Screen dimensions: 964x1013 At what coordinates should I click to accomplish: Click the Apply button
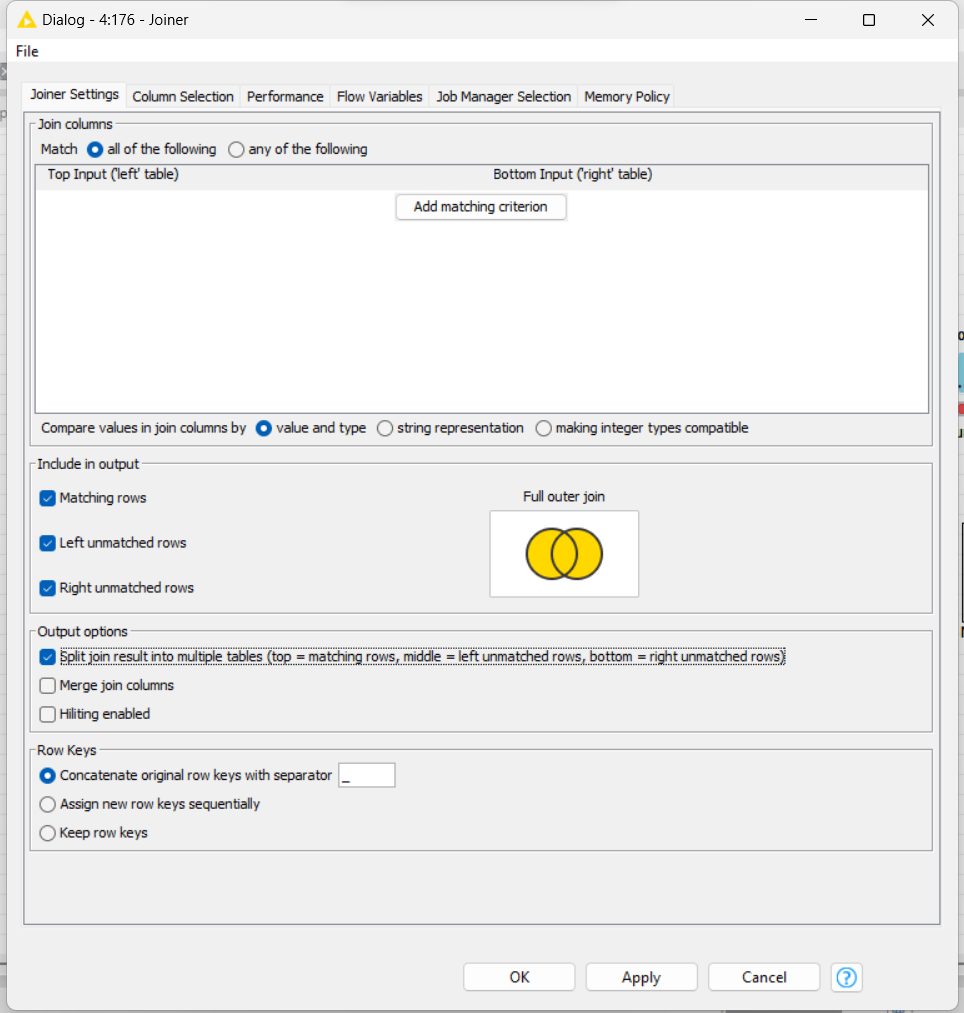point(641,977)
